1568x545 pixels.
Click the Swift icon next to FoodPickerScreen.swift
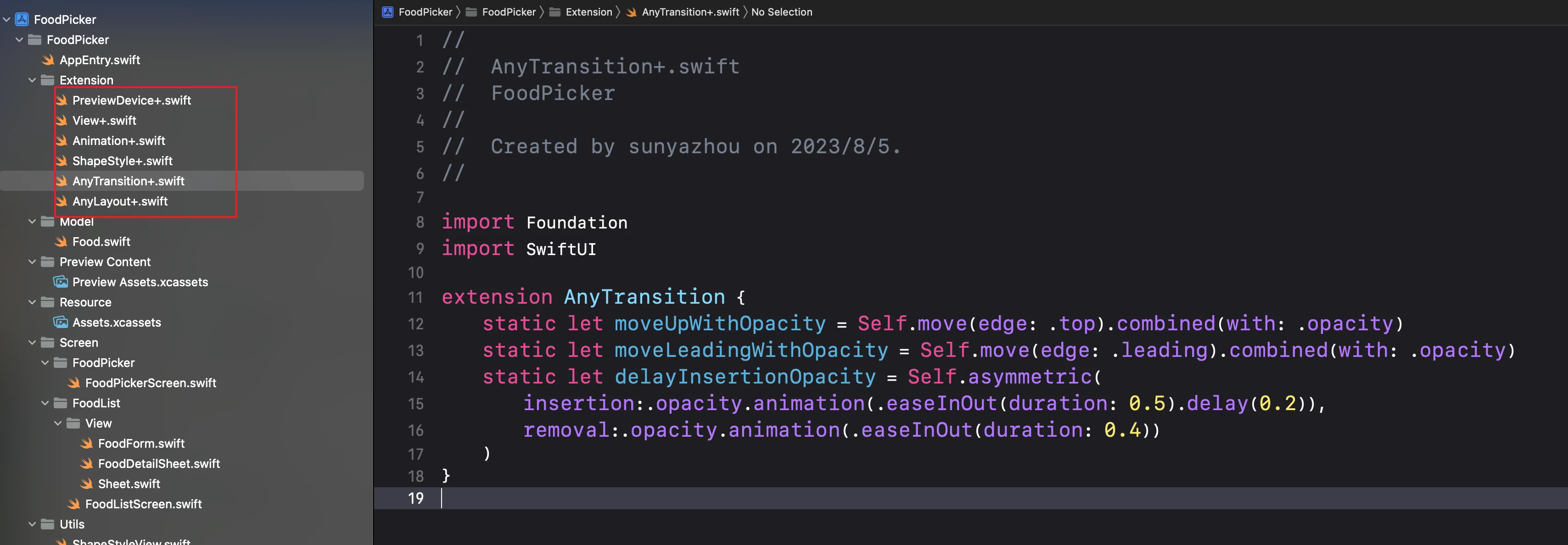(x=73, y=383)
